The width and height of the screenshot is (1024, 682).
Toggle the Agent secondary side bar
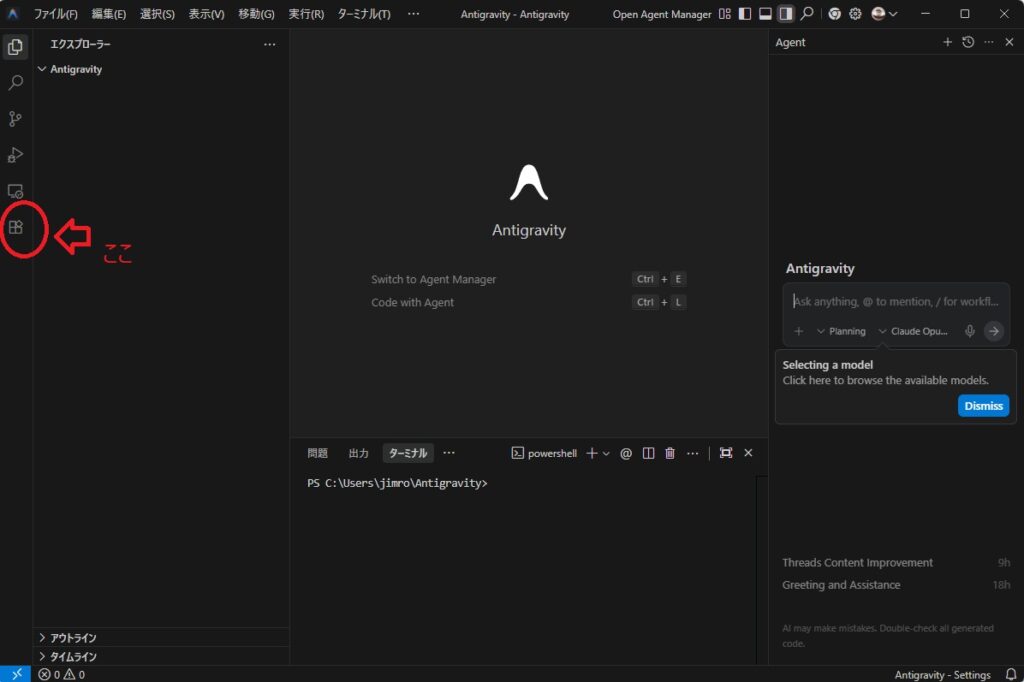[x=786, y=14]
